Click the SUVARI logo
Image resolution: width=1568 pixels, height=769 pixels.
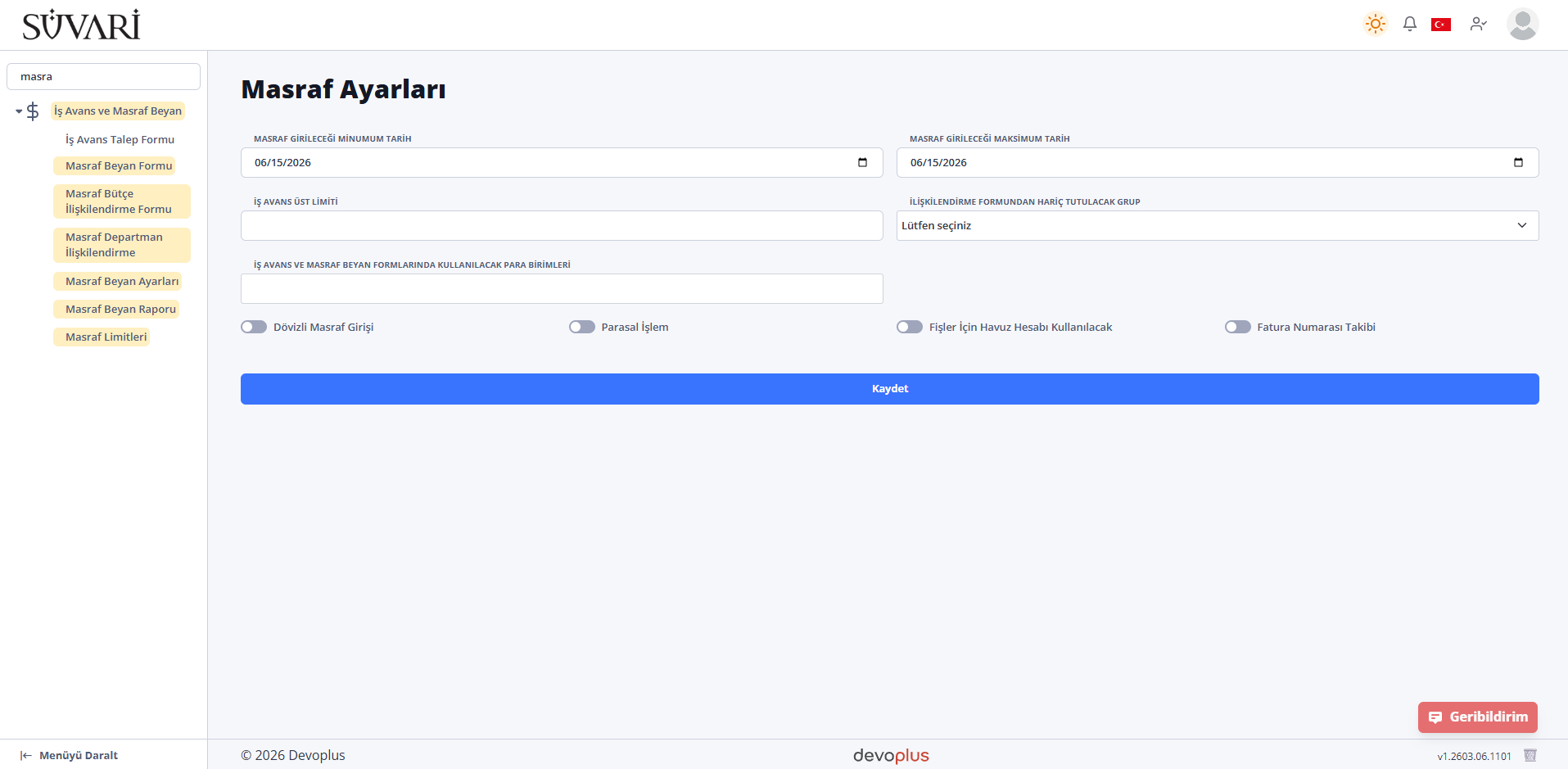tap(81, 25)
